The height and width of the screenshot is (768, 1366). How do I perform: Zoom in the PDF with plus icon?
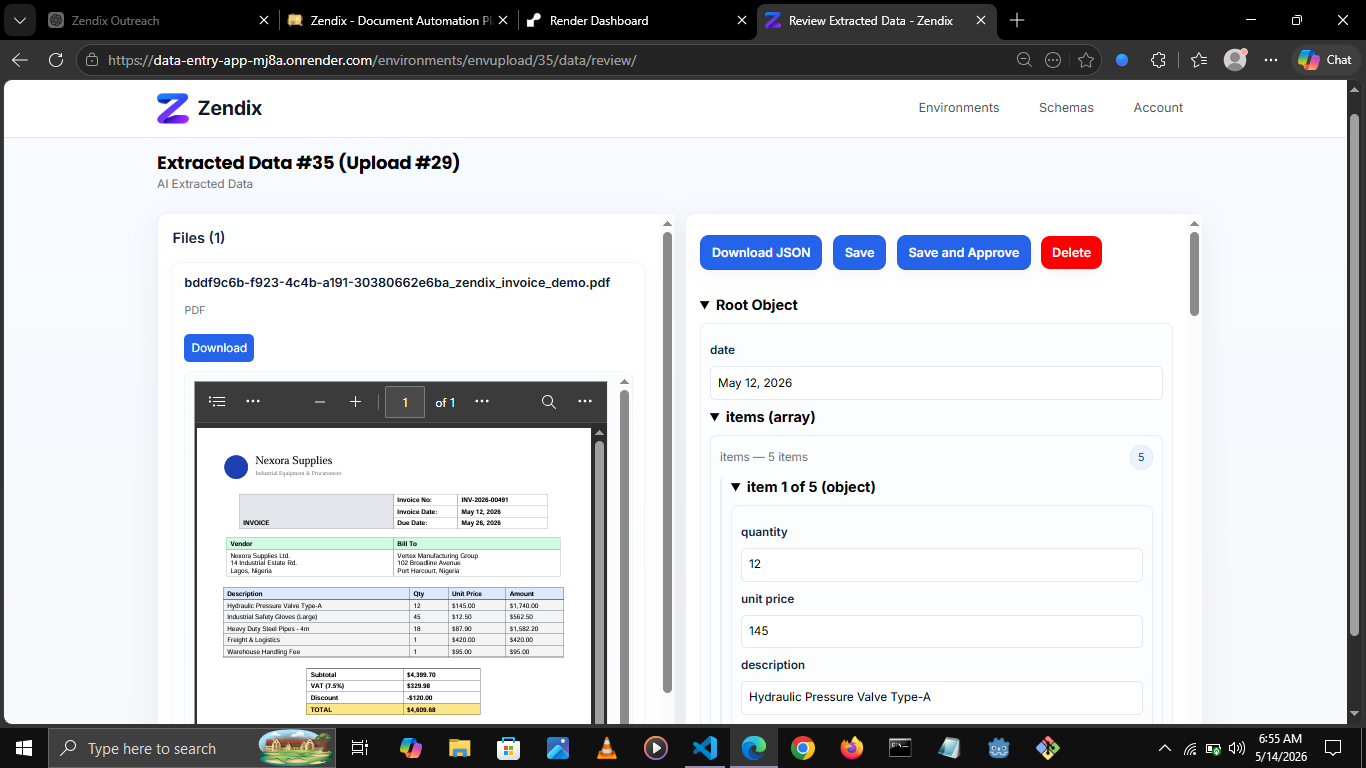[x=355, y=402]
